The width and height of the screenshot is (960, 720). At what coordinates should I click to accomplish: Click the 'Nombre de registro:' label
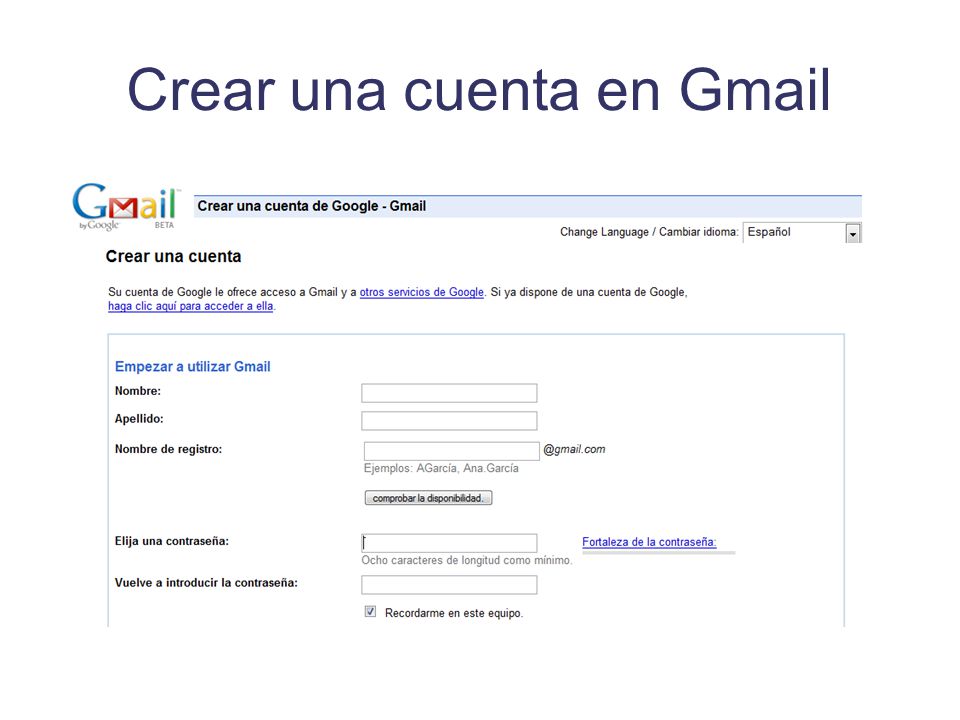(168, 449)
